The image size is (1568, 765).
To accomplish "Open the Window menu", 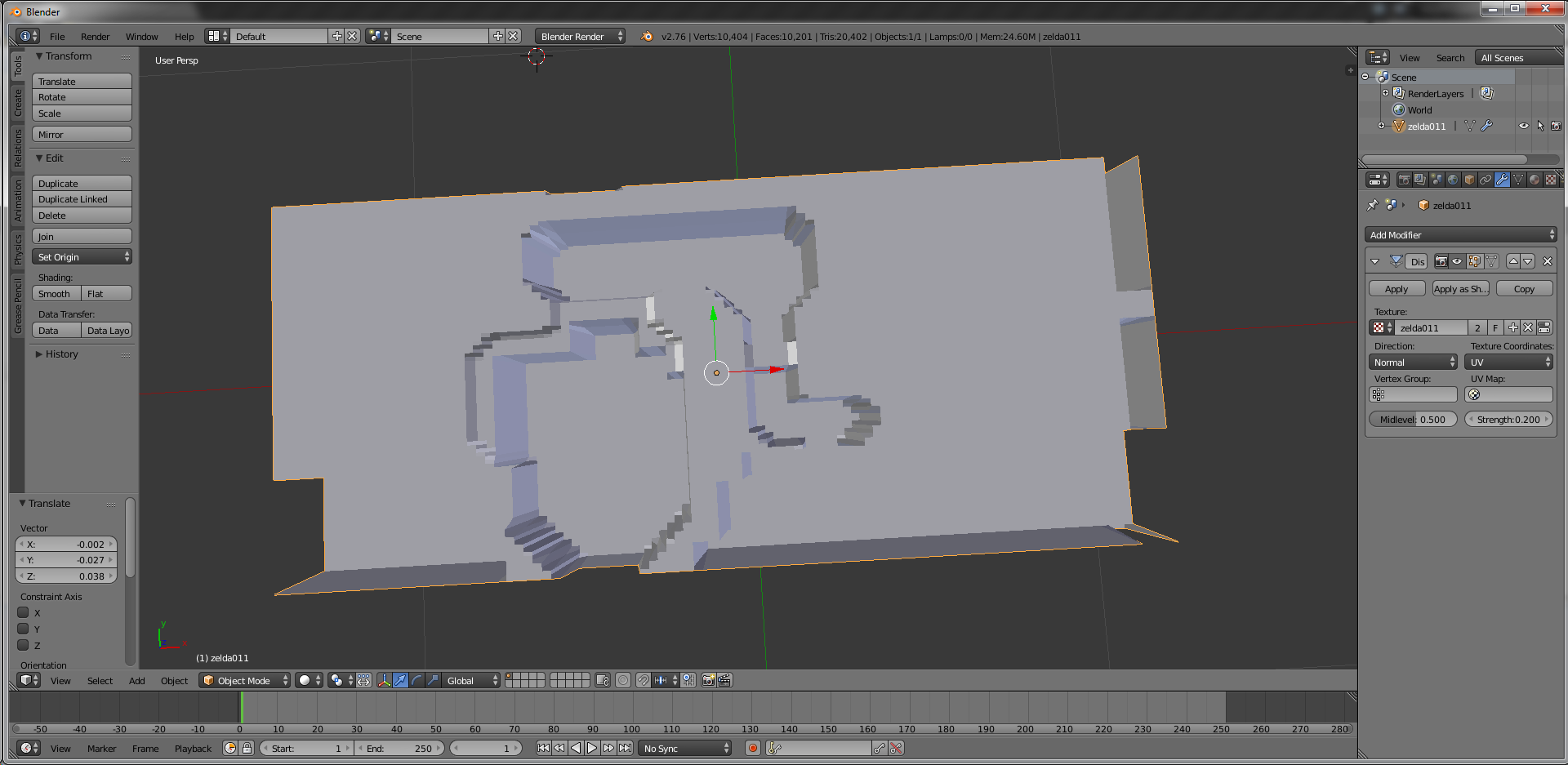I will [x=141, y=36].
